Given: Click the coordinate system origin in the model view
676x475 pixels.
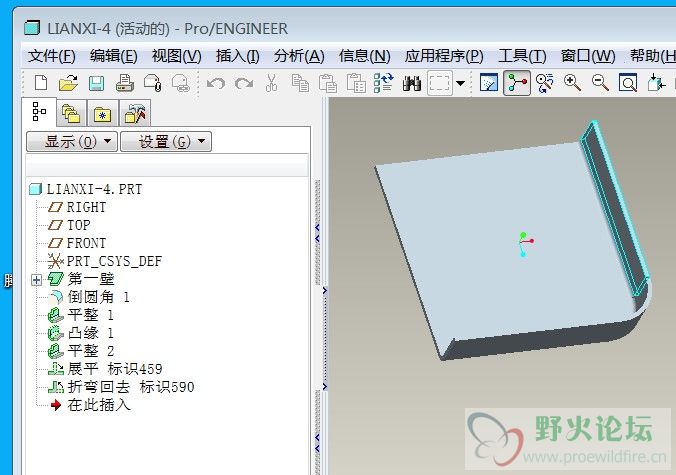Looking at the screenshot, I should (x=523, y=243).
